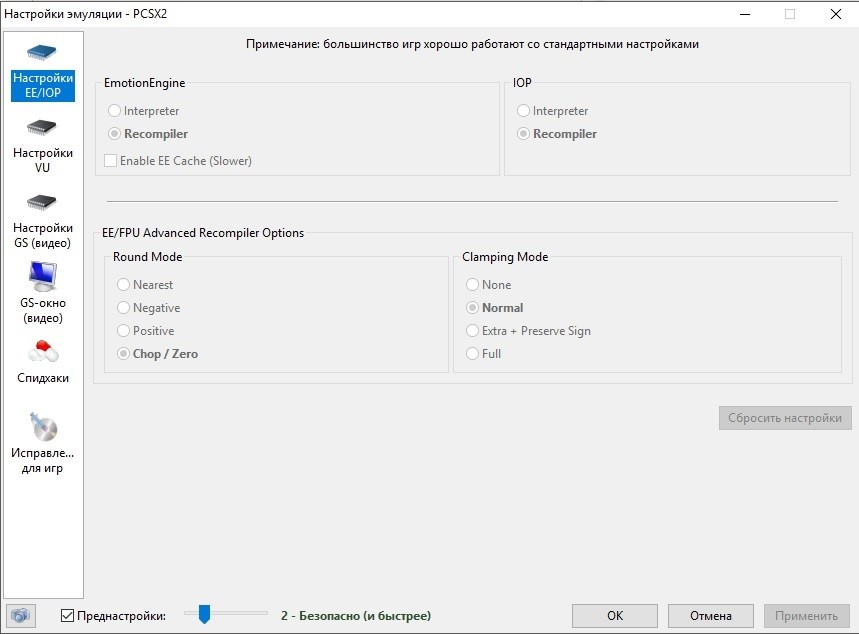Enable the EE Cache (Slower) checkbox

(x=111, y=160)
